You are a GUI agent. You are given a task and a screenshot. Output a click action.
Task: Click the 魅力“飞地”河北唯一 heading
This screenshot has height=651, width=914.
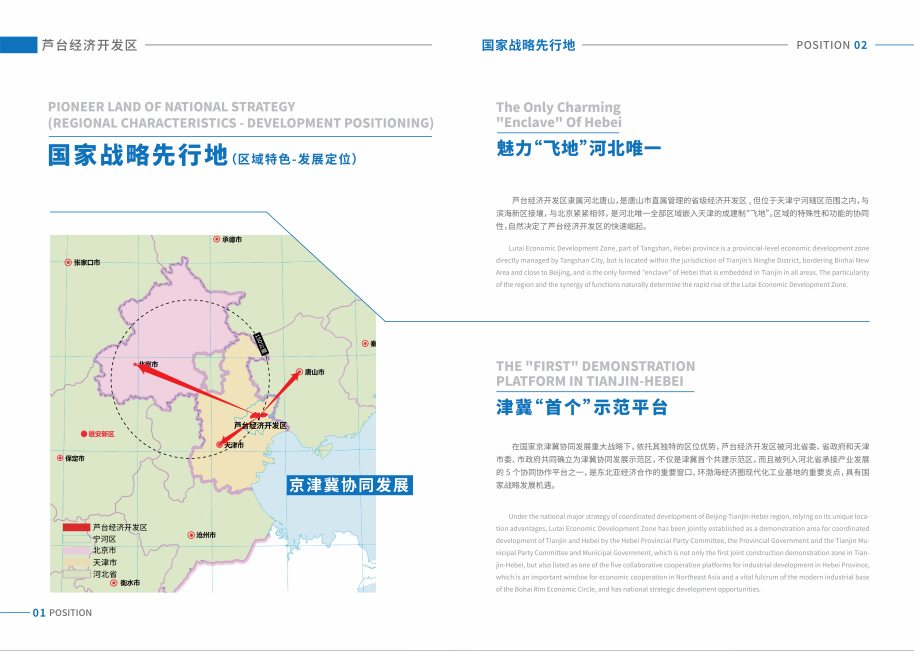pos(579,147)
